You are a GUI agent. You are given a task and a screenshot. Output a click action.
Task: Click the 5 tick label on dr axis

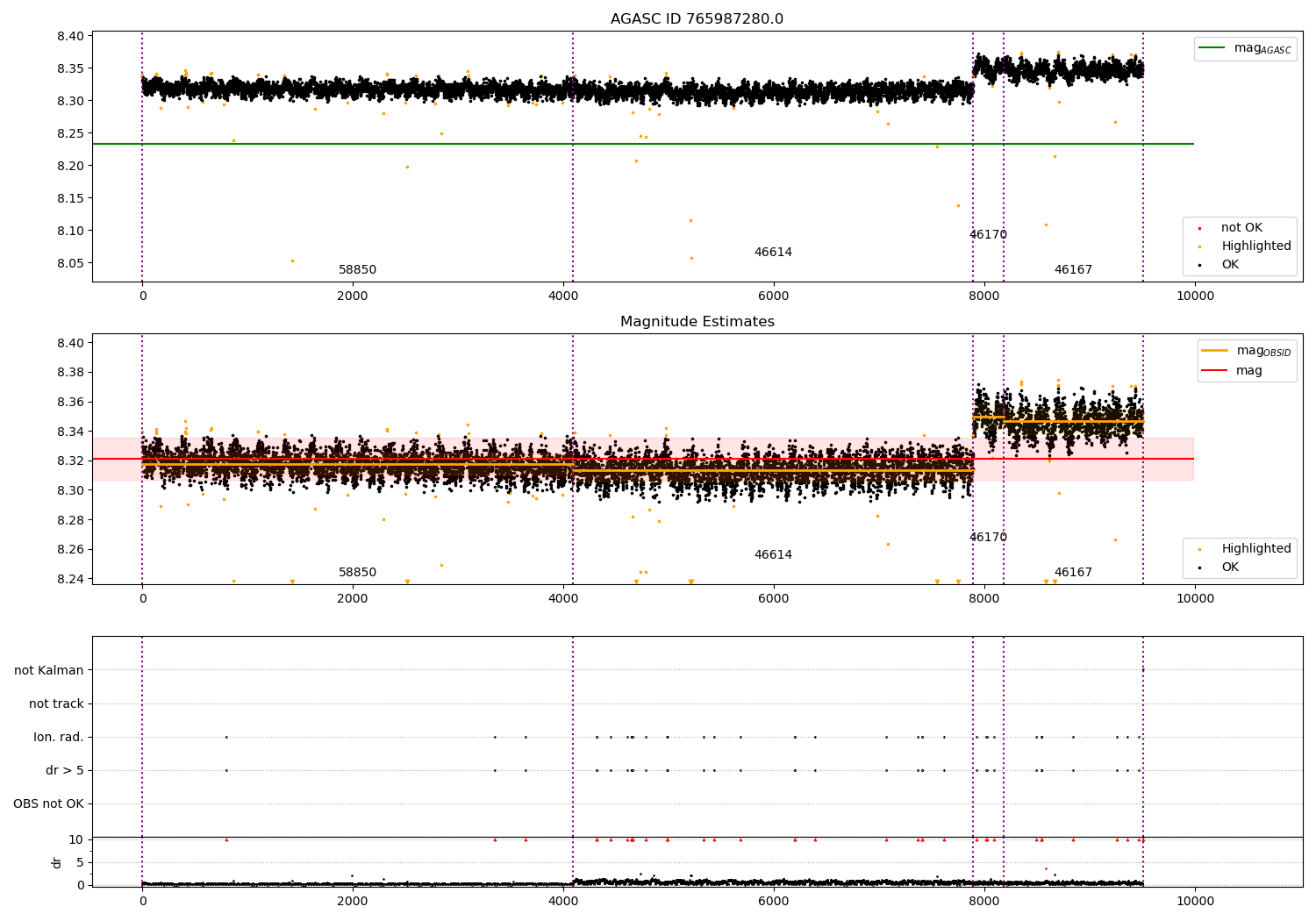pyautogui.click(x=81, y=862)
